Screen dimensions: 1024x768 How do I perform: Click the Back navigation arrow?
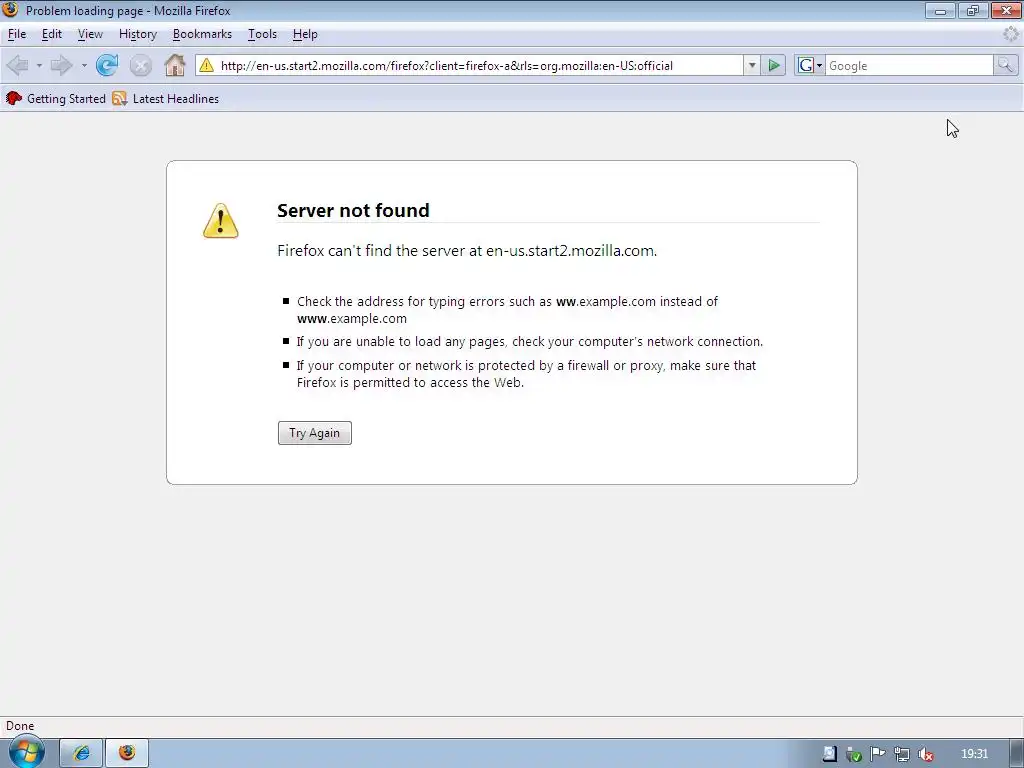point(17,65)
